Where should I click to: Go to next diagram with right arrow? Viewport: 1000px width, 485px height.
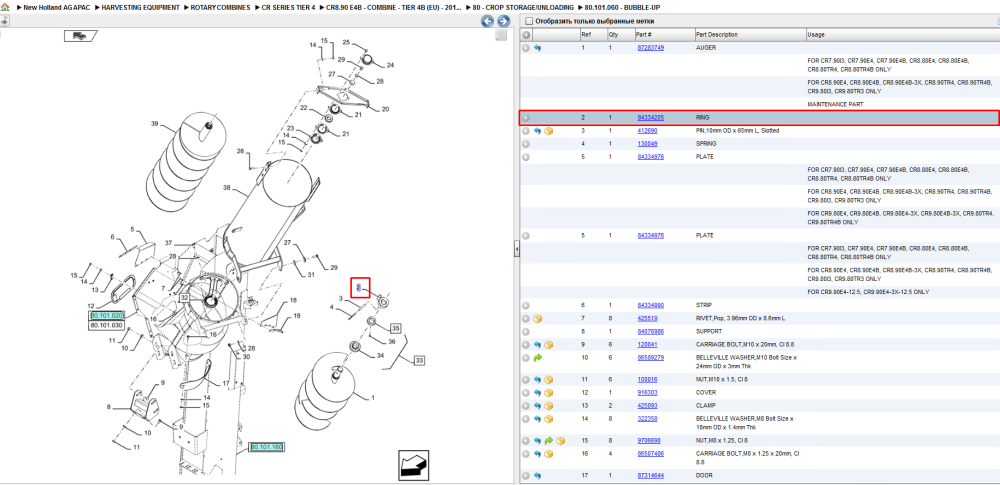pyautogui.click(x=503, y=21)
